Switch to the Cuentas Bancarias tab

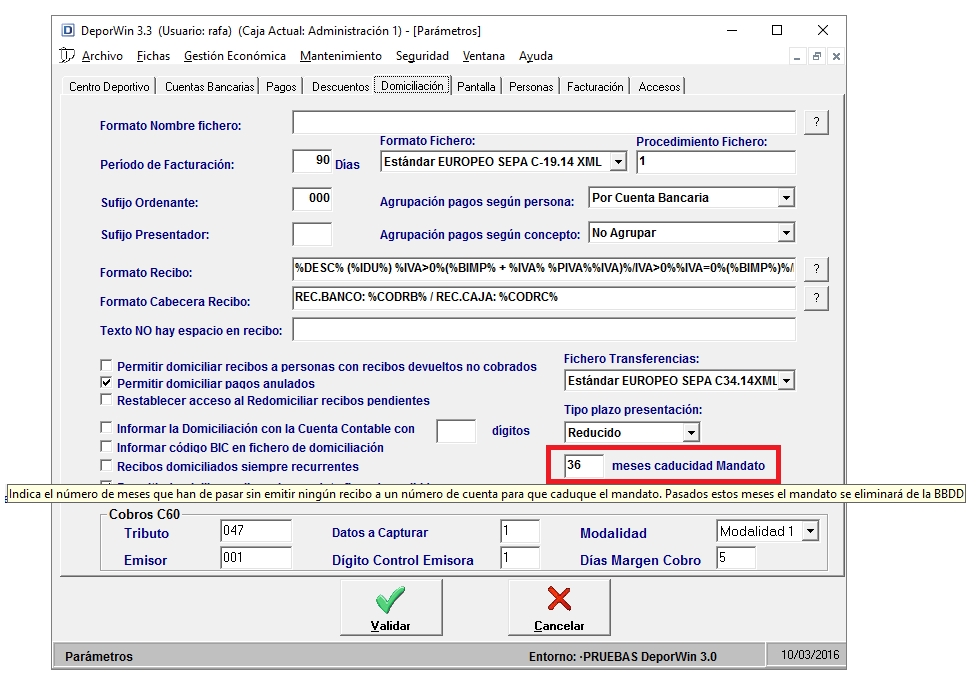tap(210, 87)
